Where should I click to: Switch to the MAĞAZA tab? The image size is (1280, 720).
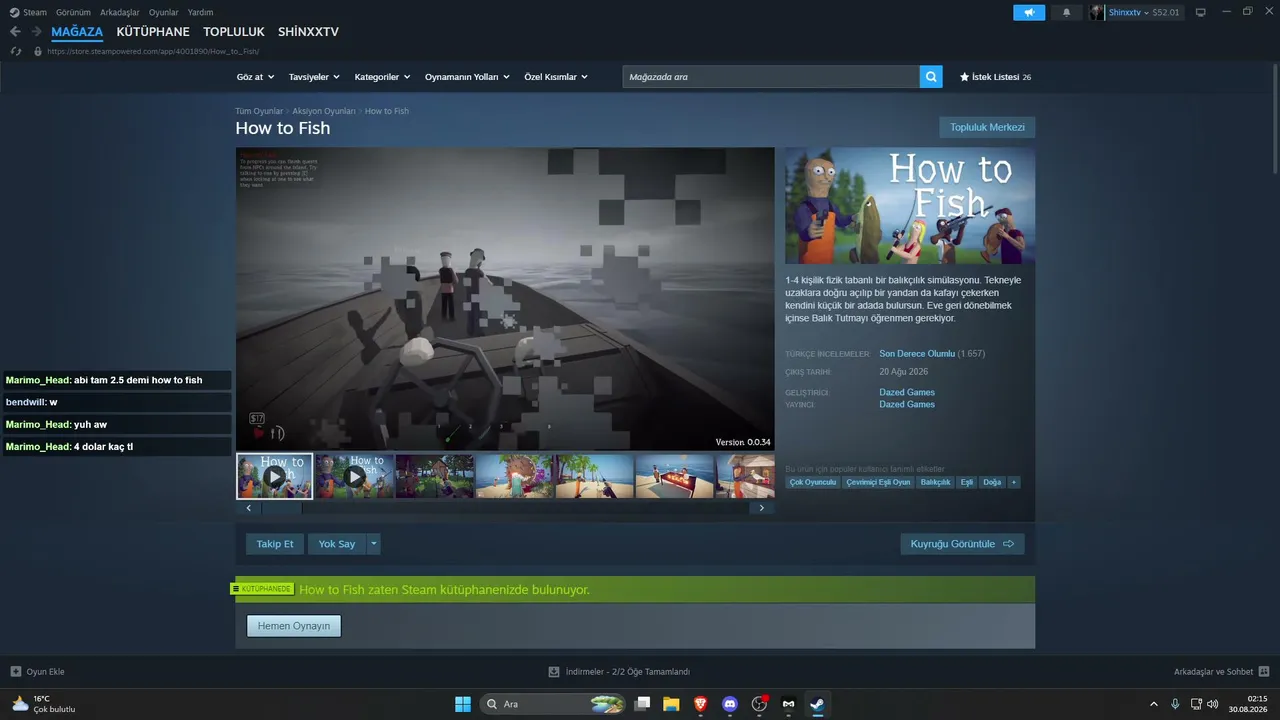(77, 32)
